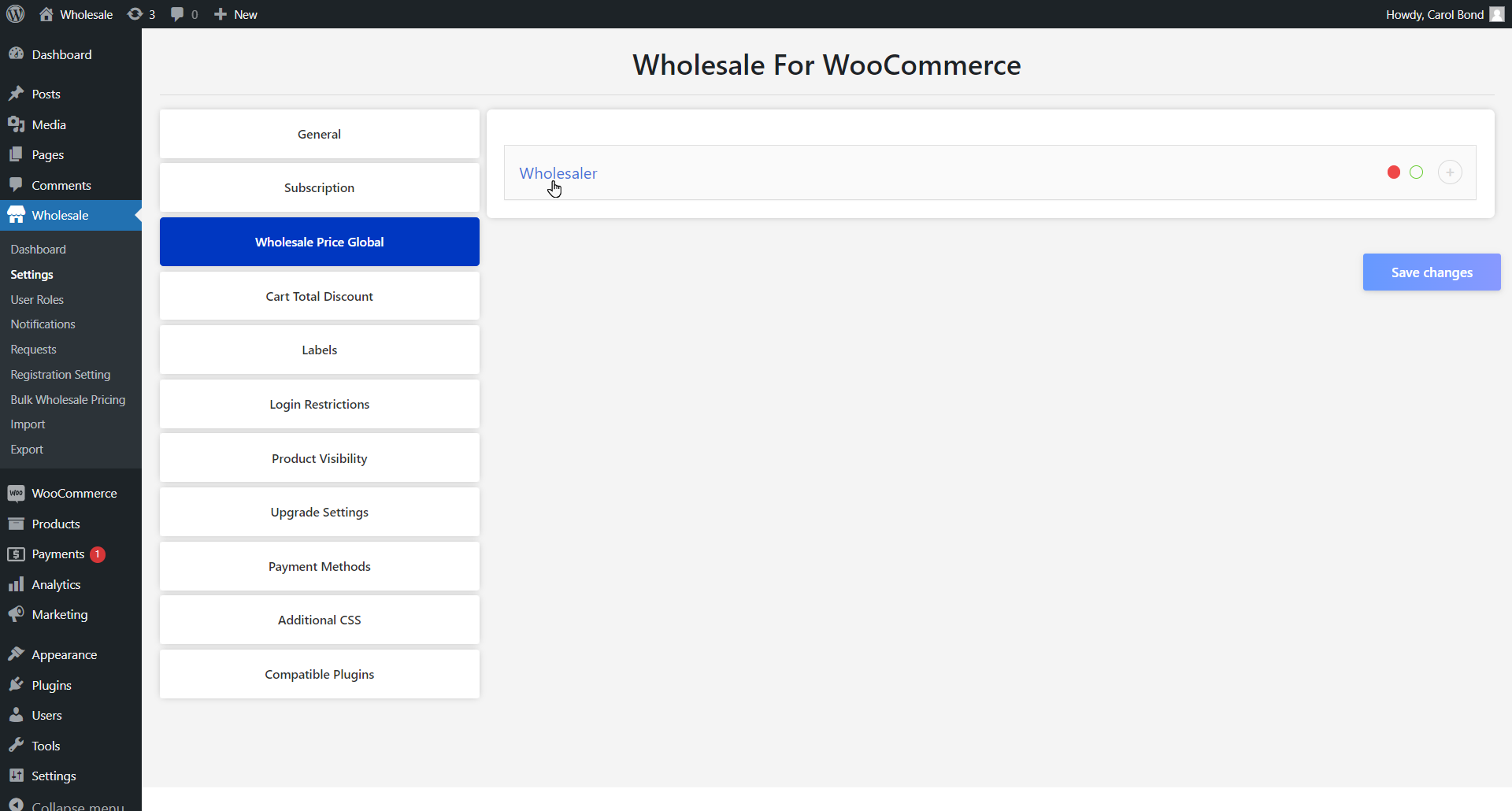
Task: Open the Registration Setting submenu item
Action: (61, 375)
